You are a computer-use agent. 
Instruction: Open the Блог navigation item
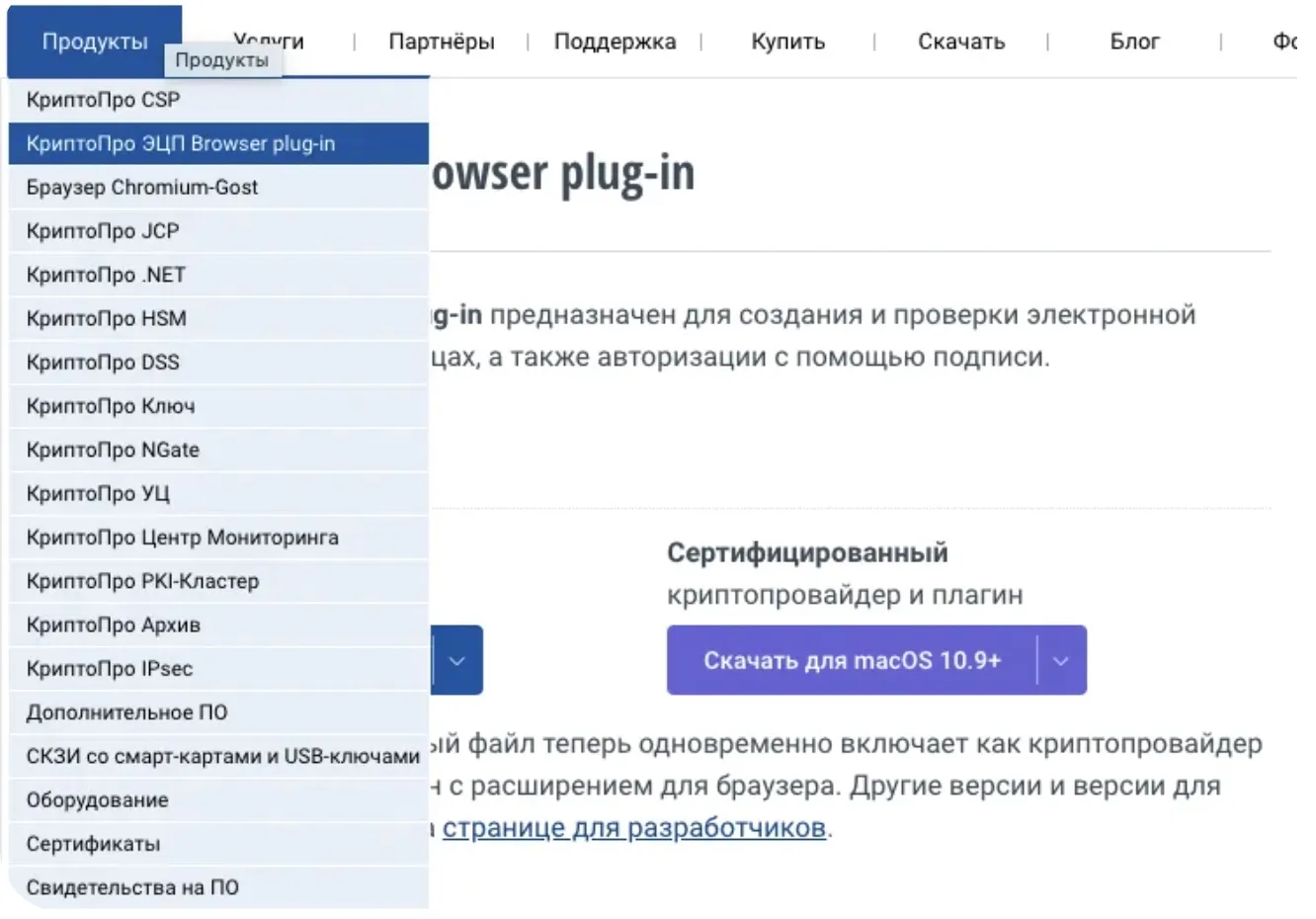point(1134,42)
